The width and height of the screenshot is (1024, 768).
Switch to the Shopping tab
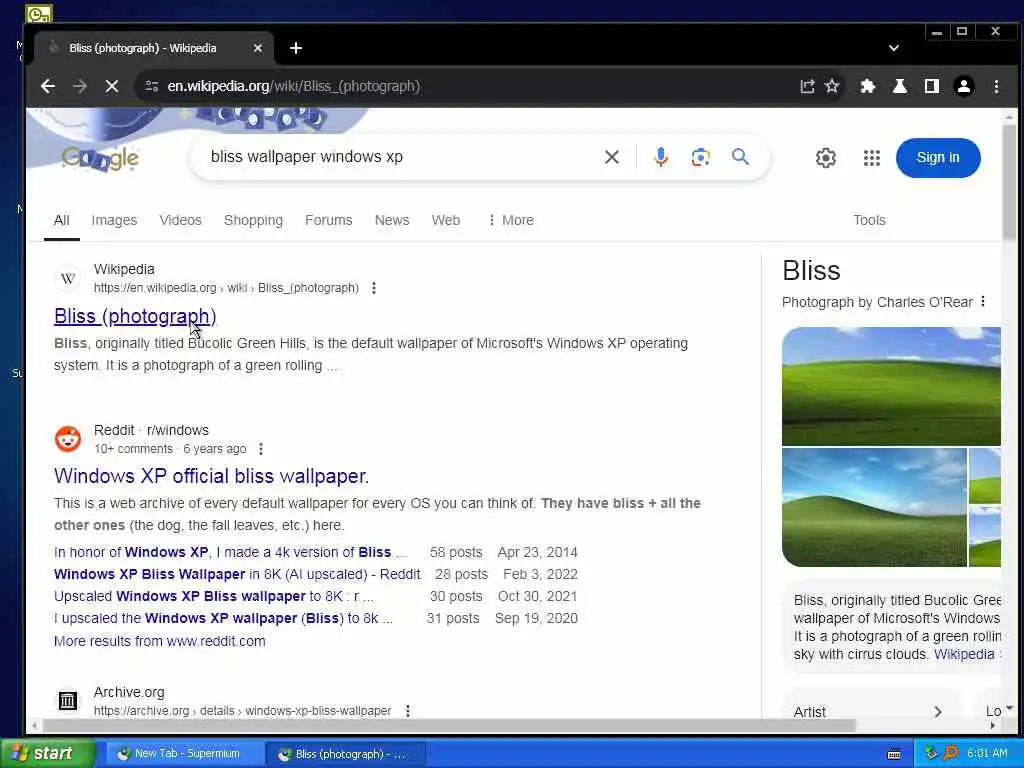point(253,220)
